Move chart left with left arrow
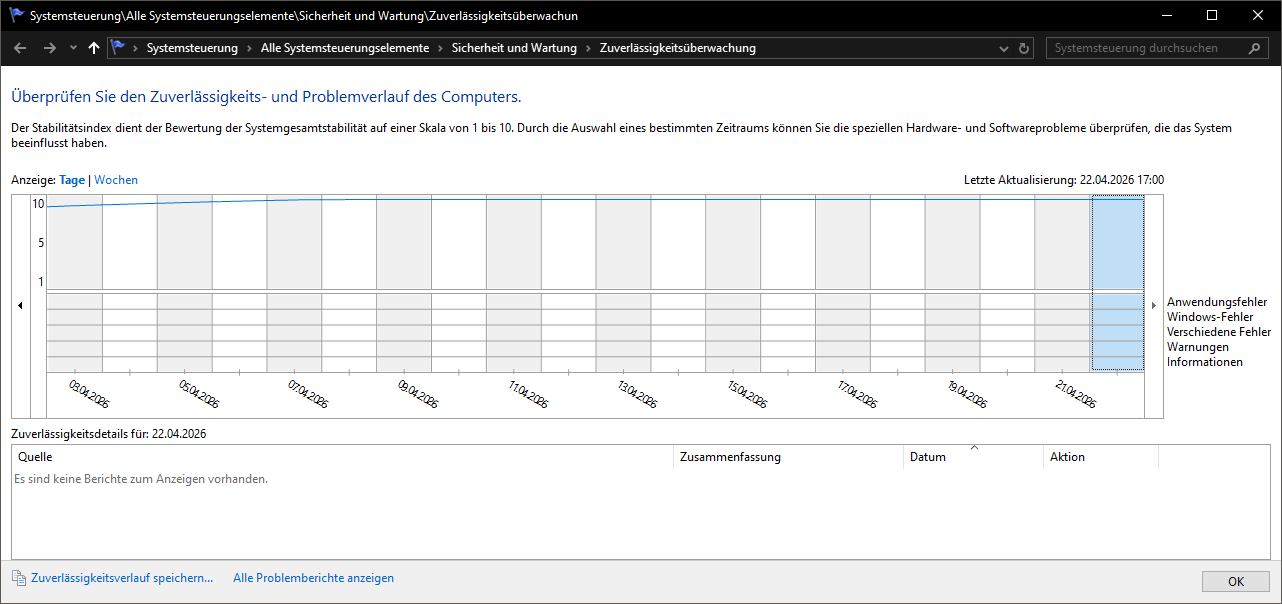 point(21,305)
